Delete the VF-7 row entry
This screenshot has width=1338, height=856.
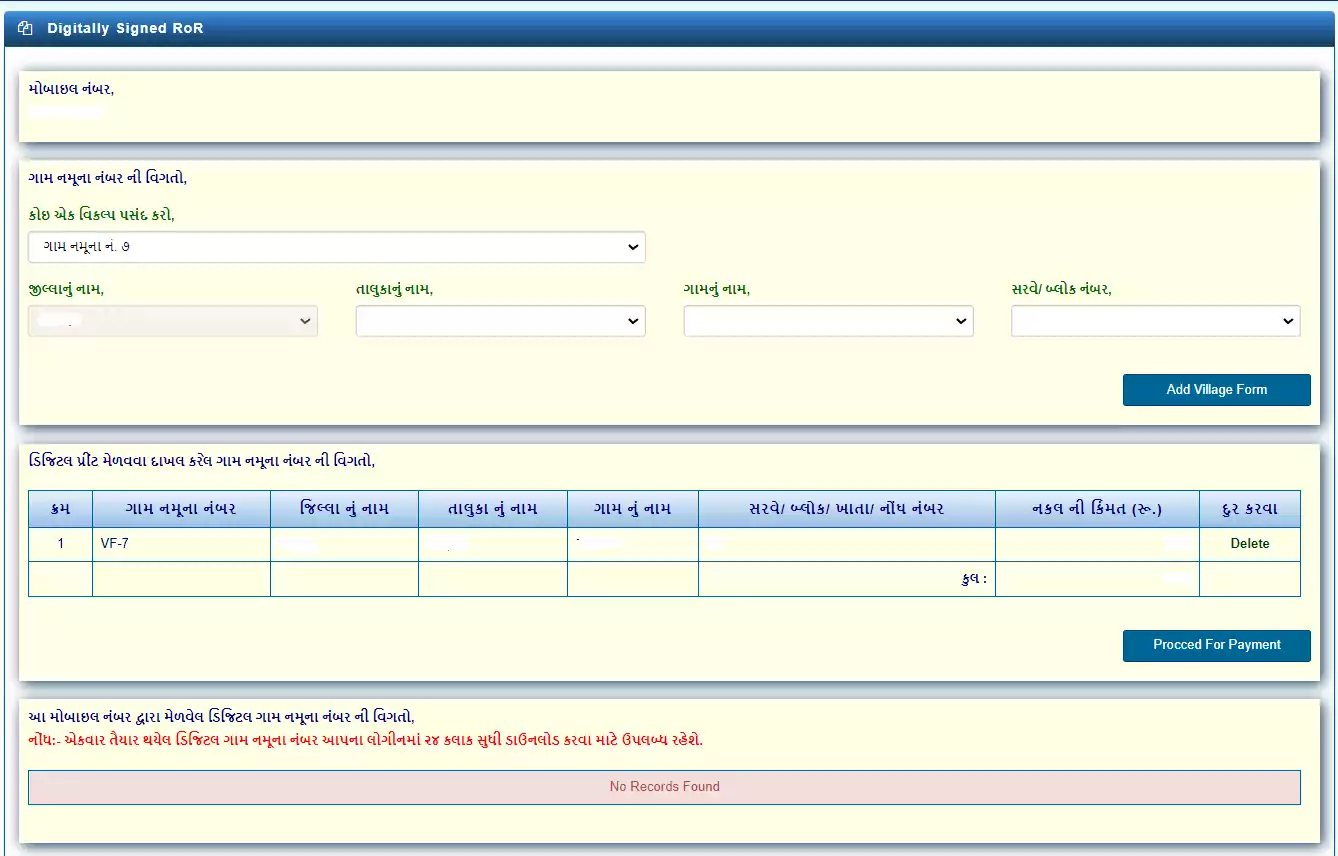(1249, 544)
